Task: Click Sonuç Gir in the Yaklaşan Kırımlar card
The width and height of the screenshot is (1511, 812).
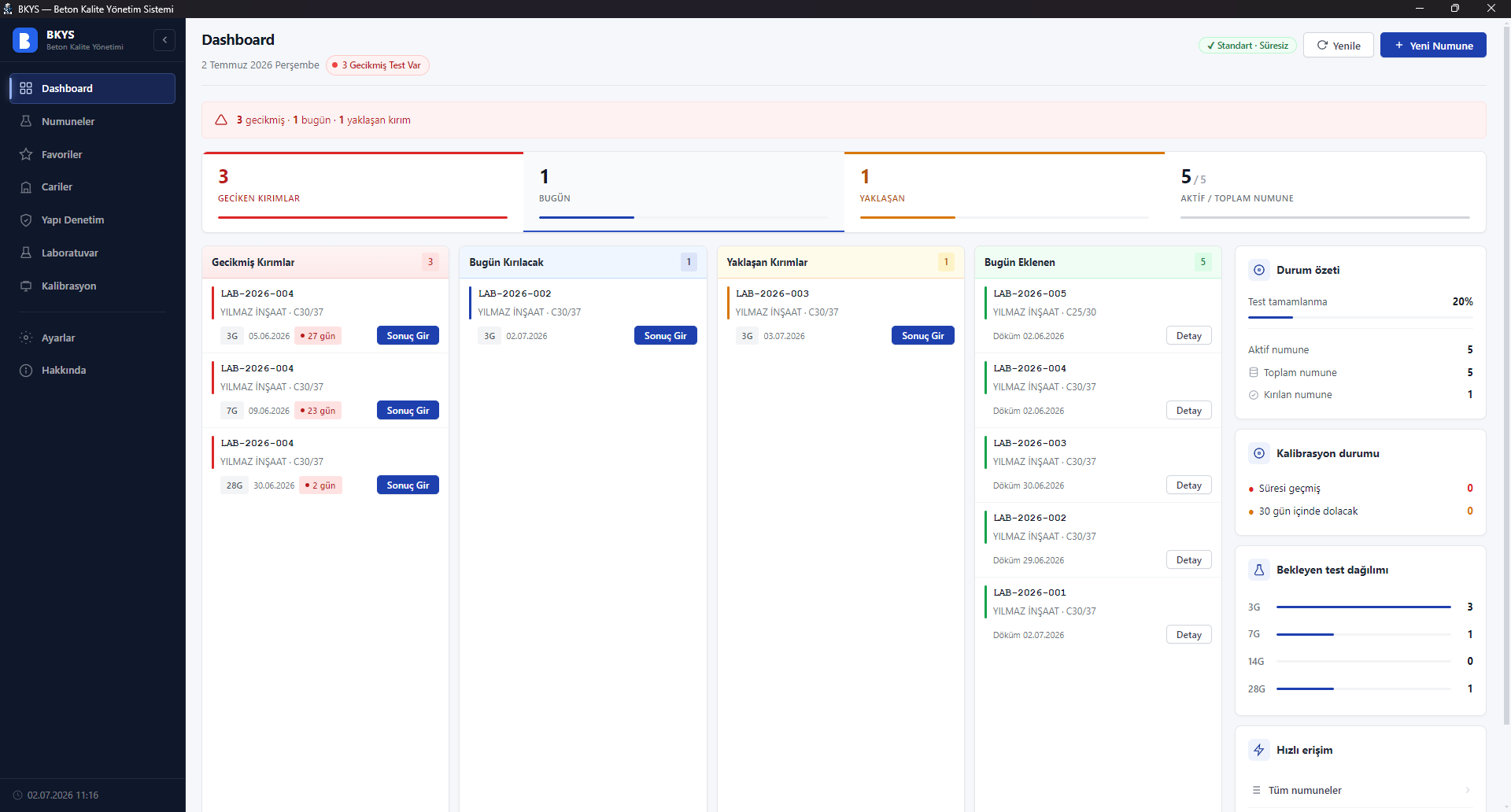Action: [922, 336]
